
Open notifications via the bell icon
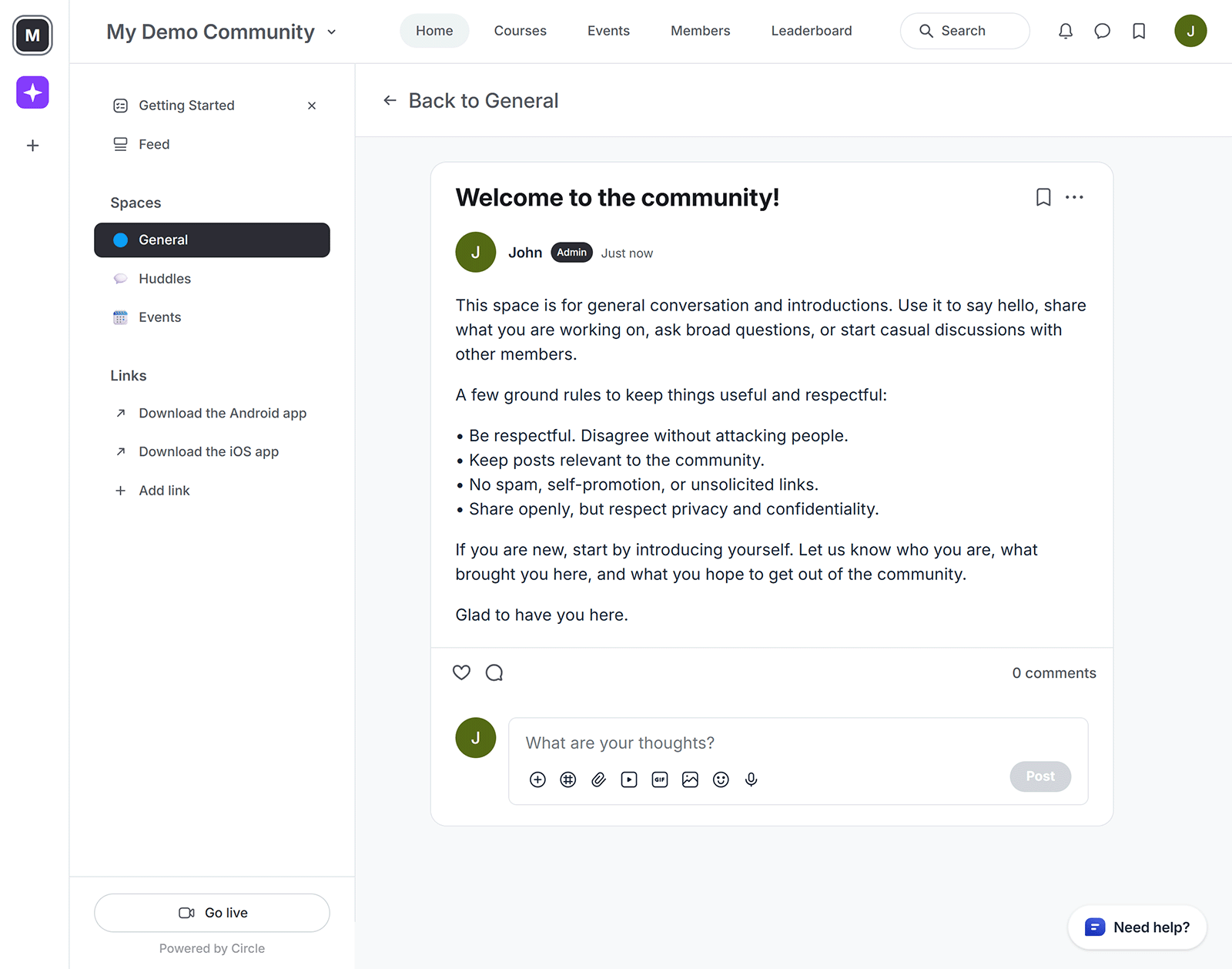point(1066,31)
